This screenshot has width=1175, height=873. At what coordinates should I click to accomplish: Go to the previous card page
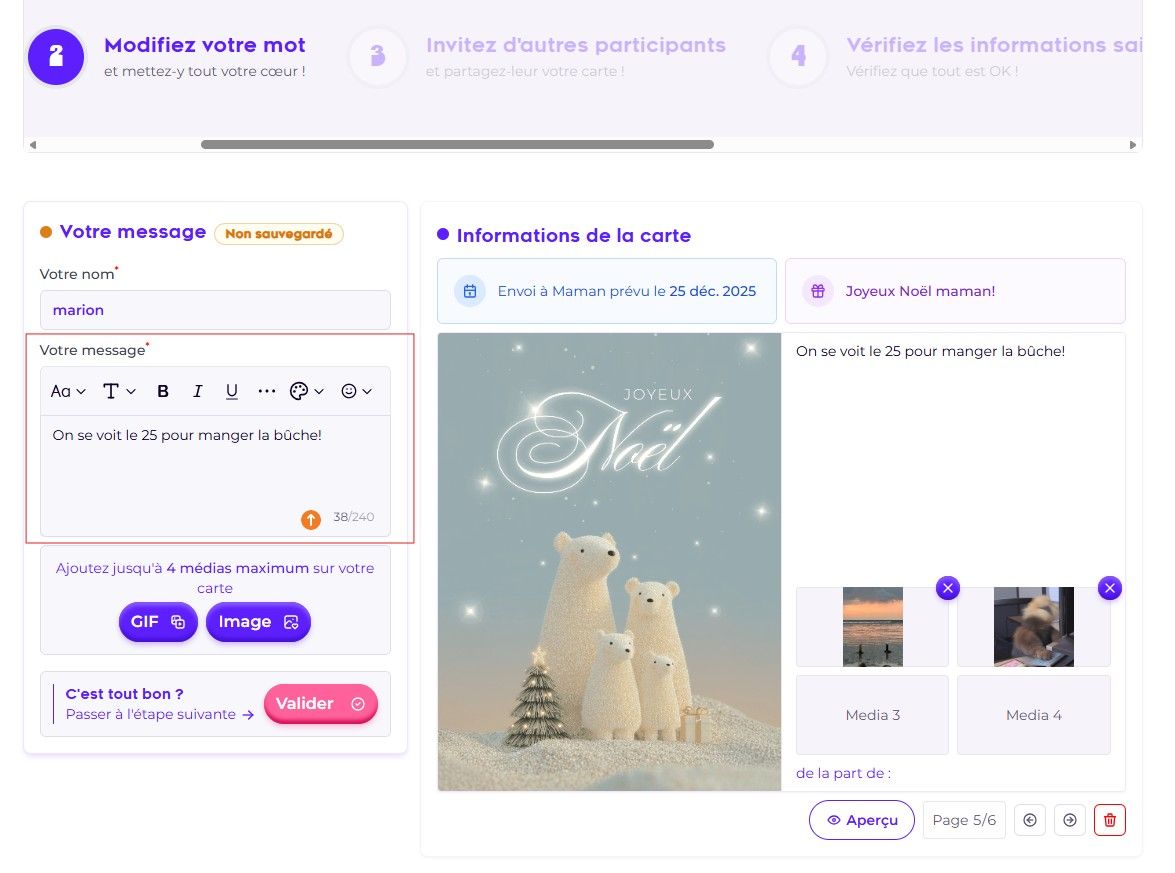[x=1030, y=820]
